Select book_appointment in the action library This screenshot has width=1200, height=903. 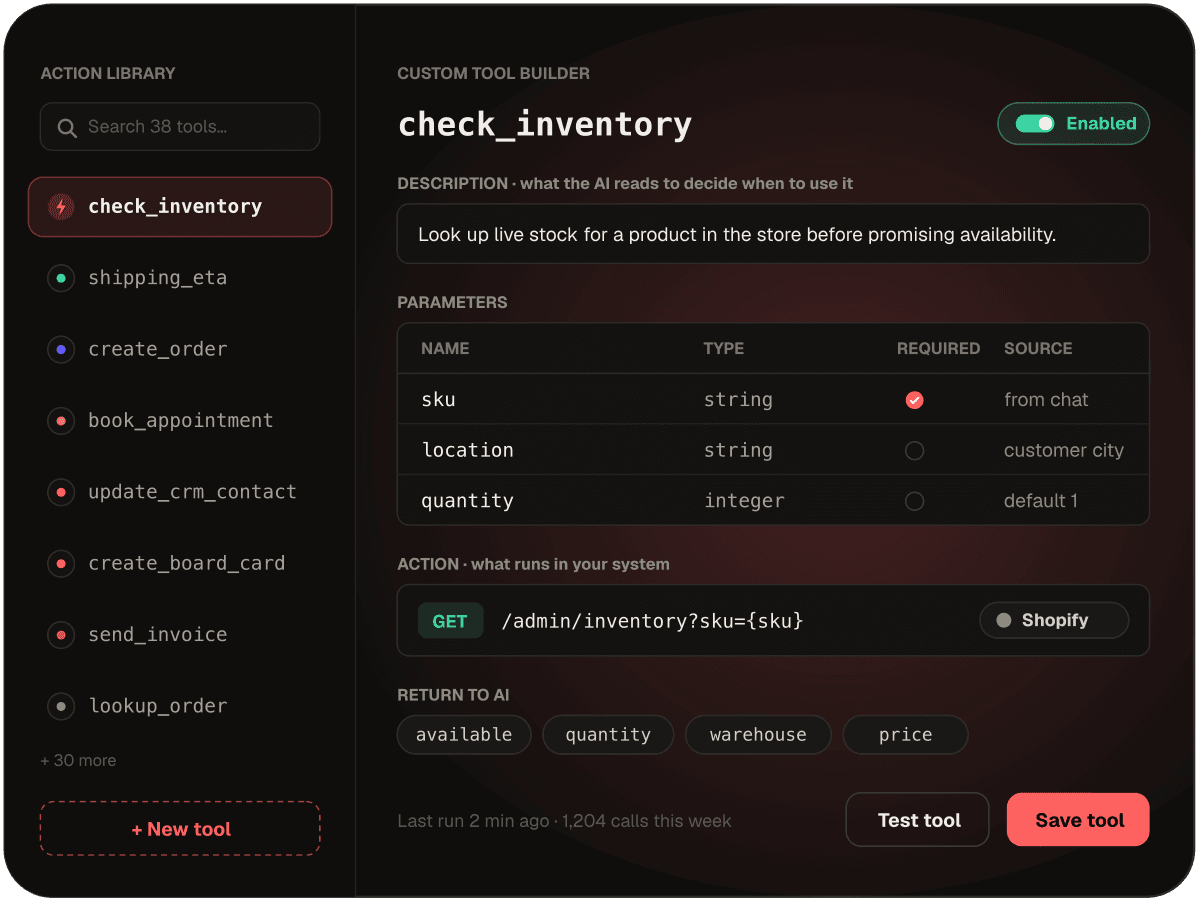180,421
